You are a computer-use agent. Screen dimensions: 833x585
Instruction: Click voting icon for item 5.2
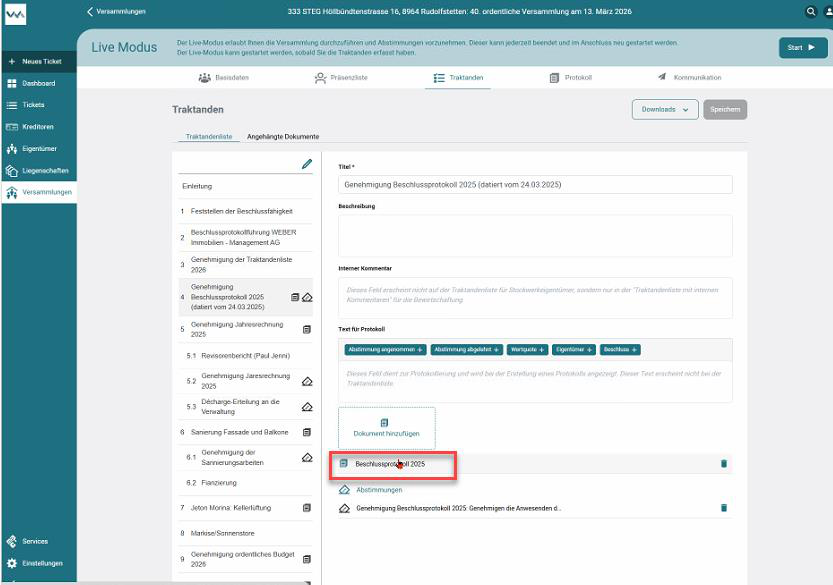pos(307,381)
